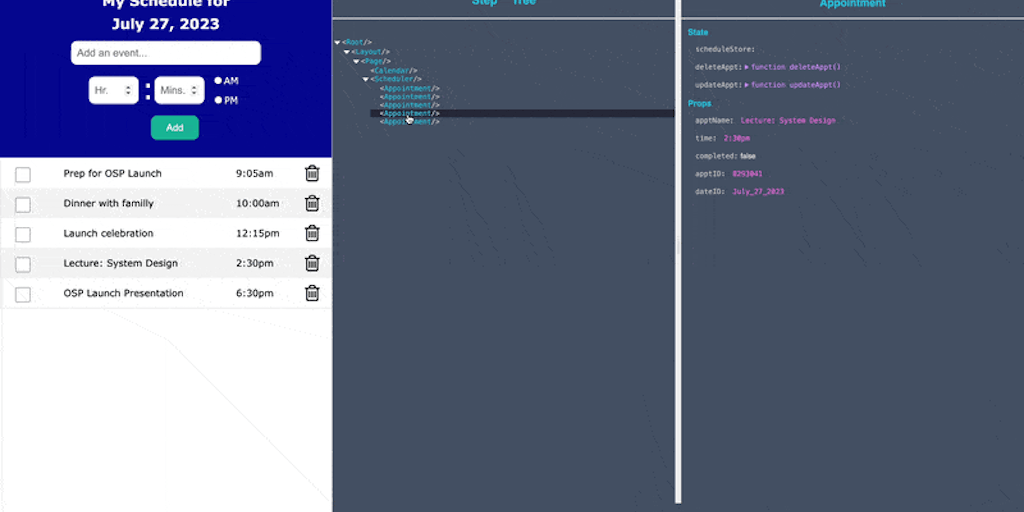Open the Hr. dropdown
The width and height of the screenshot is (1024, 512).
(x=113, y=90)
